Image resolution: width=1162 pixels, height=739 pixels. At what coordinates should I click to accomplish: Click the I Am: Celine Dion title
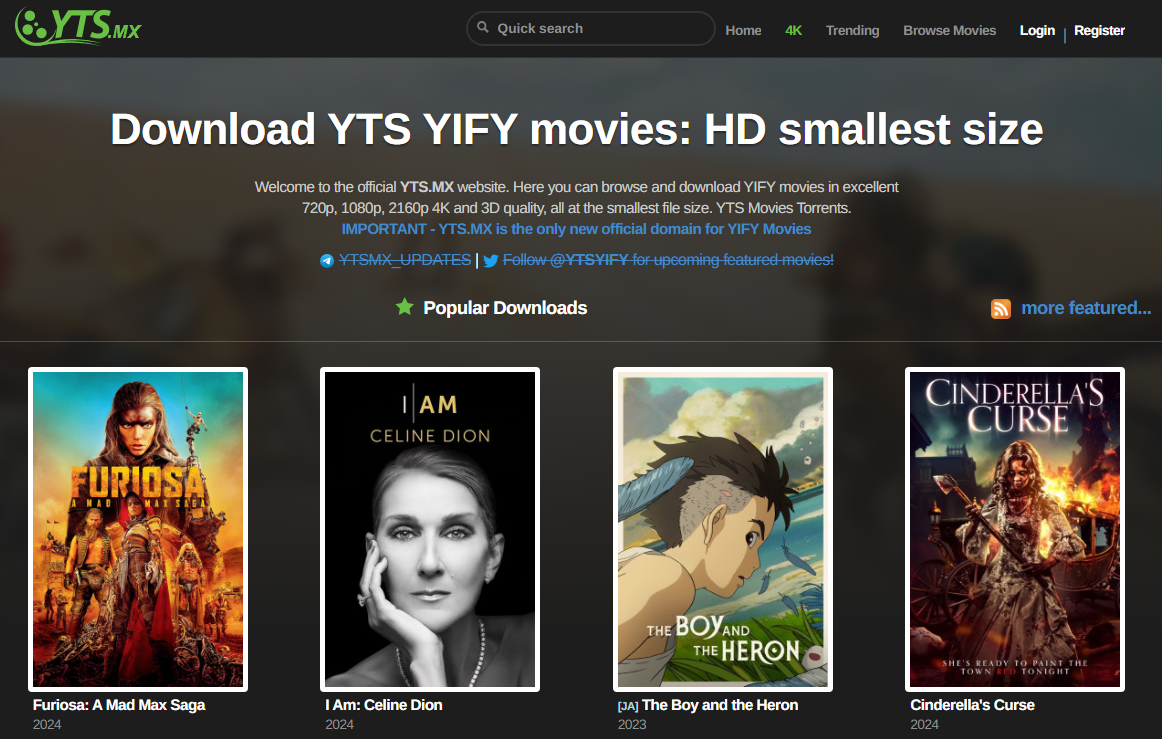click(384, 705)
